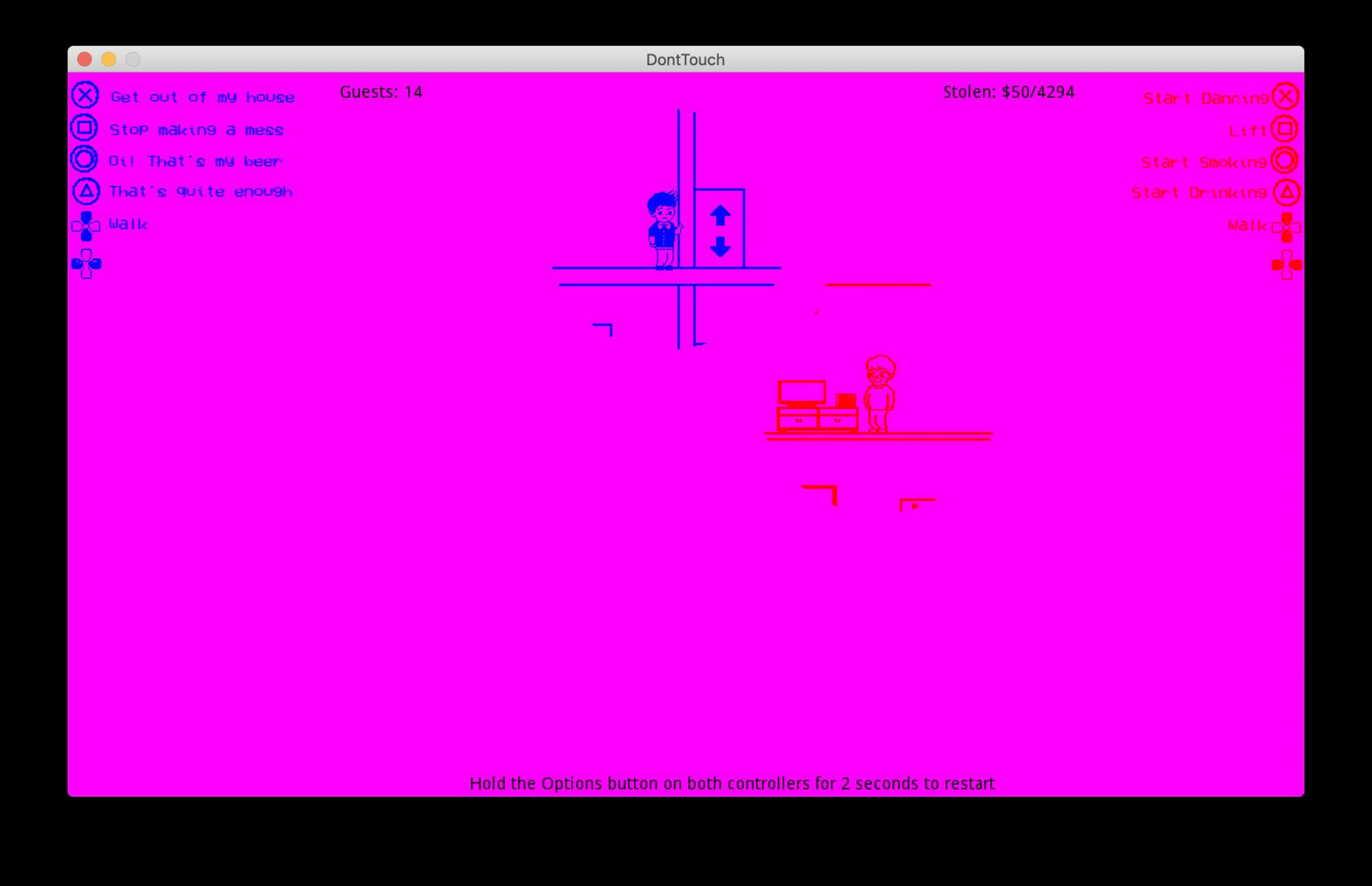Viewport: 1372px width, 886px height.
Task: Click the 'Start Smoking' text
Action: pyautogui.click(x=1204, y=163)
